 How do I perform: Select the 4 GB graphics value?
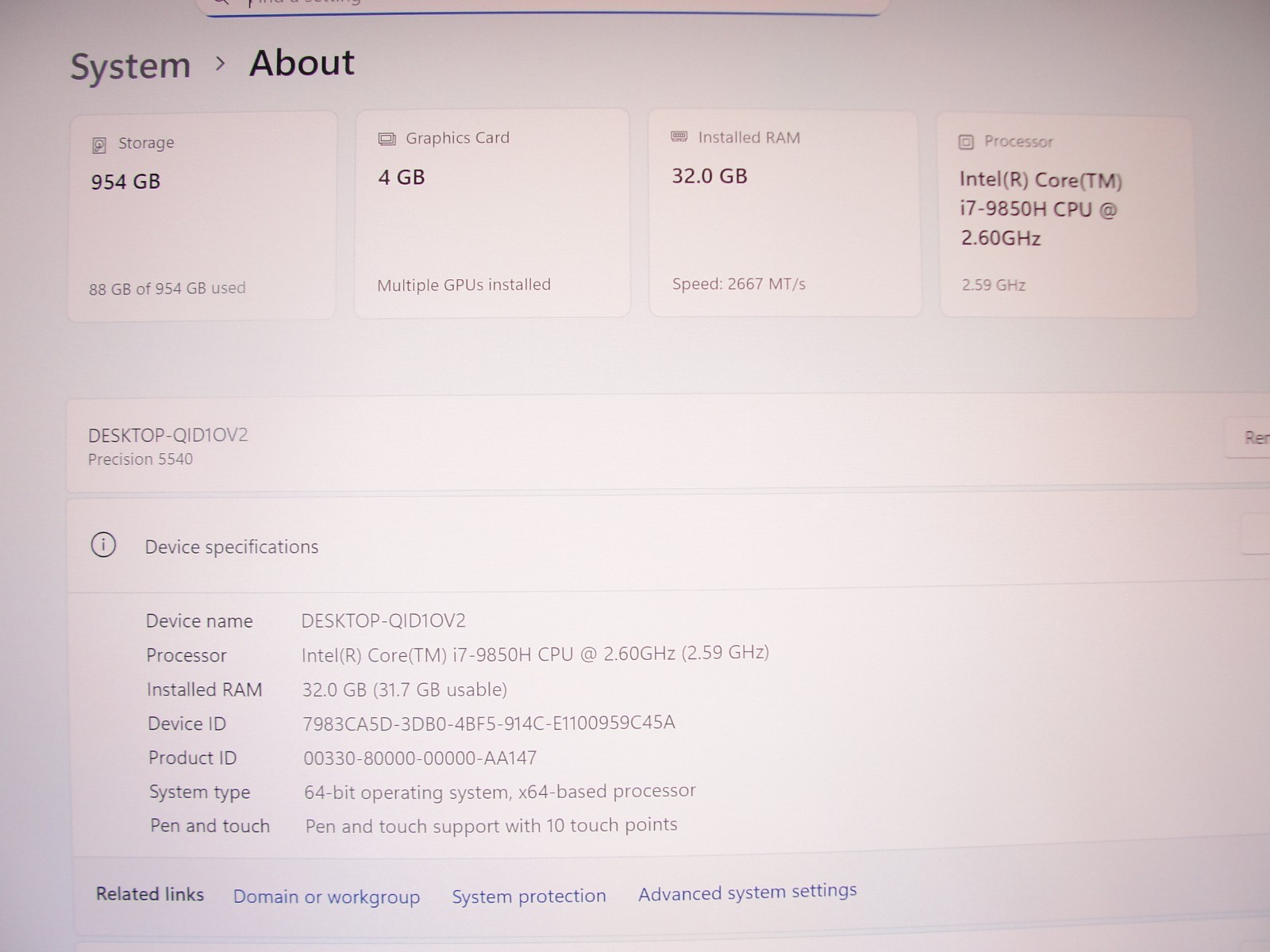tap(402, 177)
